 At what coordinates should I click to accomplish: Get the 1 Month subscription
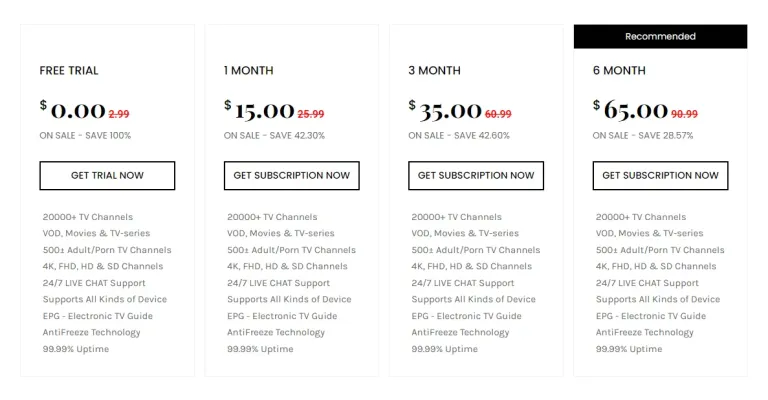pos(291,175)
